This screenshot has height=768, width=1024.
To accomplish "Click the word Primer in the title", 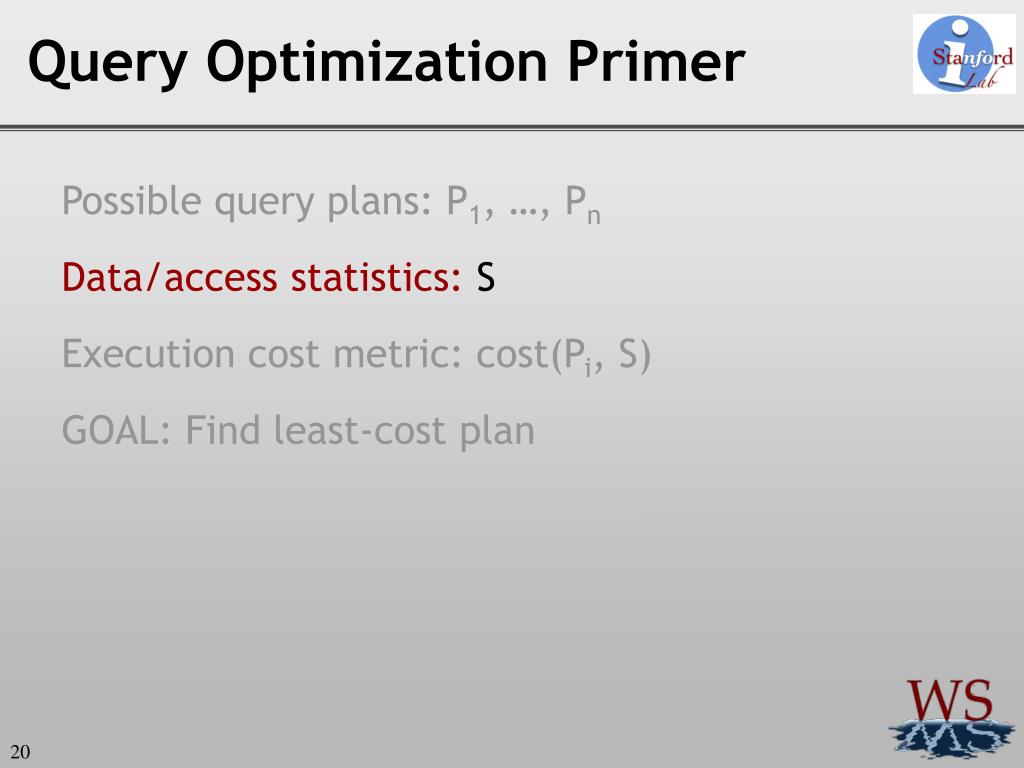I will click(656, 61).
